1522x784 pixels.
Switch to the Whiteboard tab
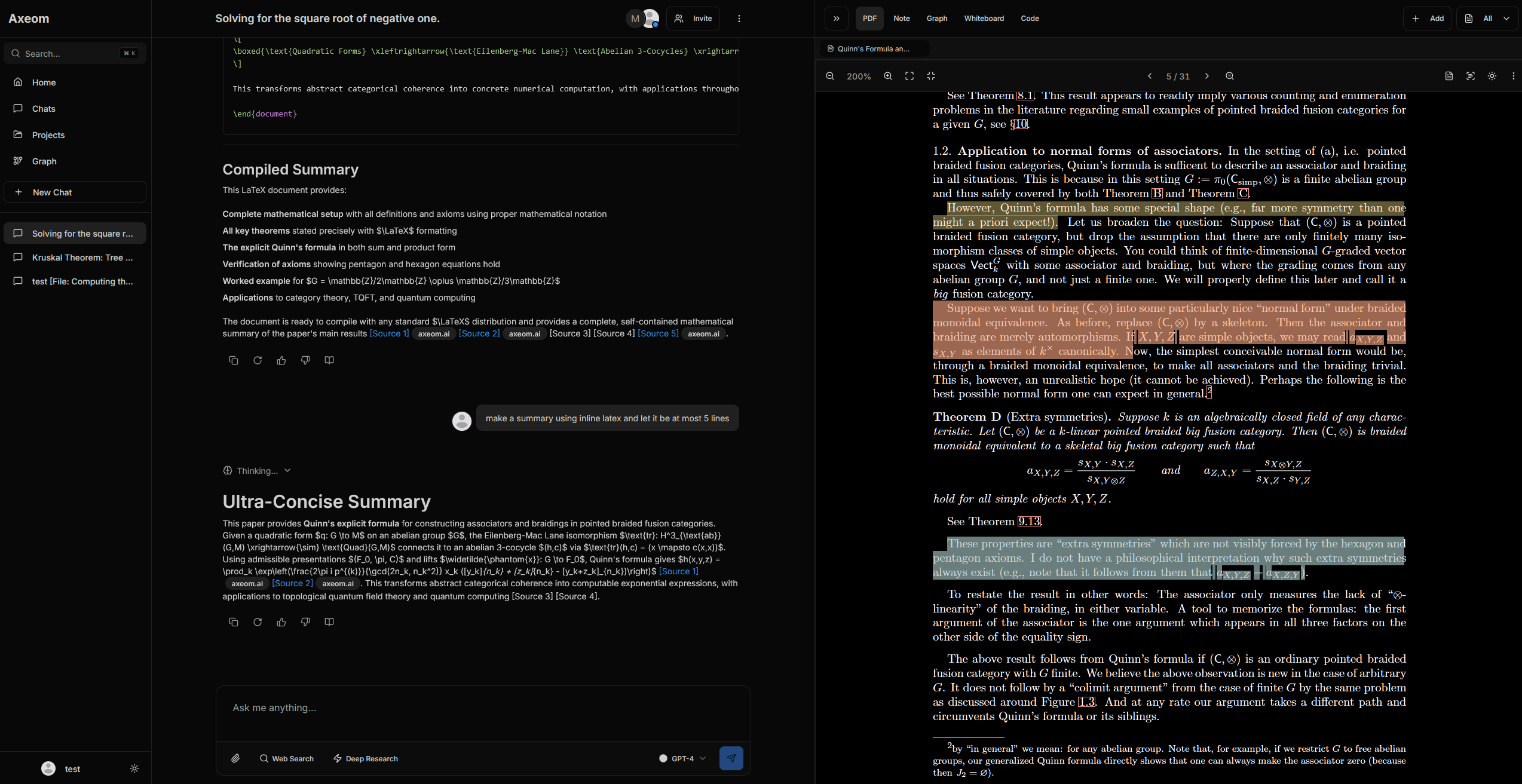pyautogui.click(x=984, y=19)
